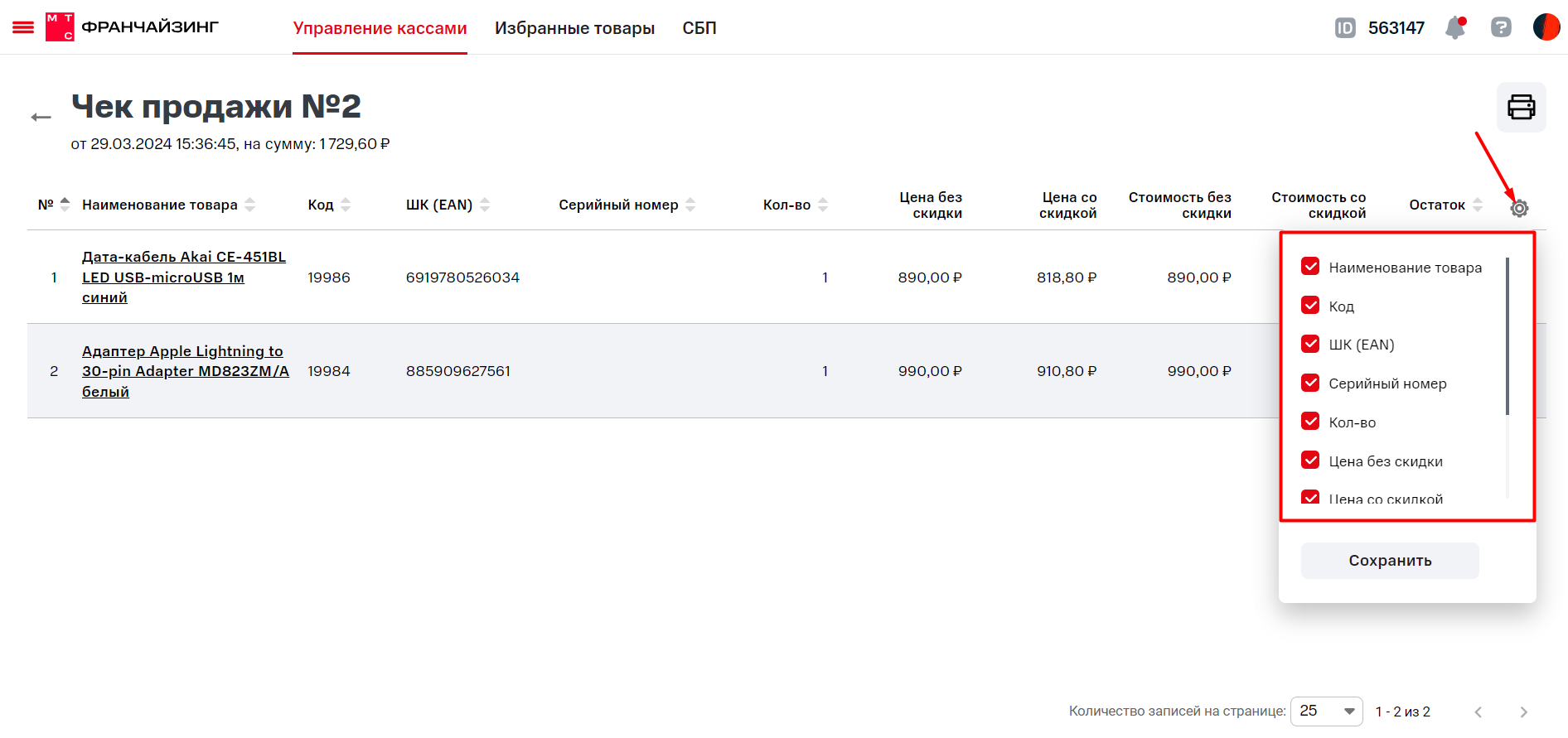Open records per page dropdown
The image size is (1568, 738).
pos(1326,711)
